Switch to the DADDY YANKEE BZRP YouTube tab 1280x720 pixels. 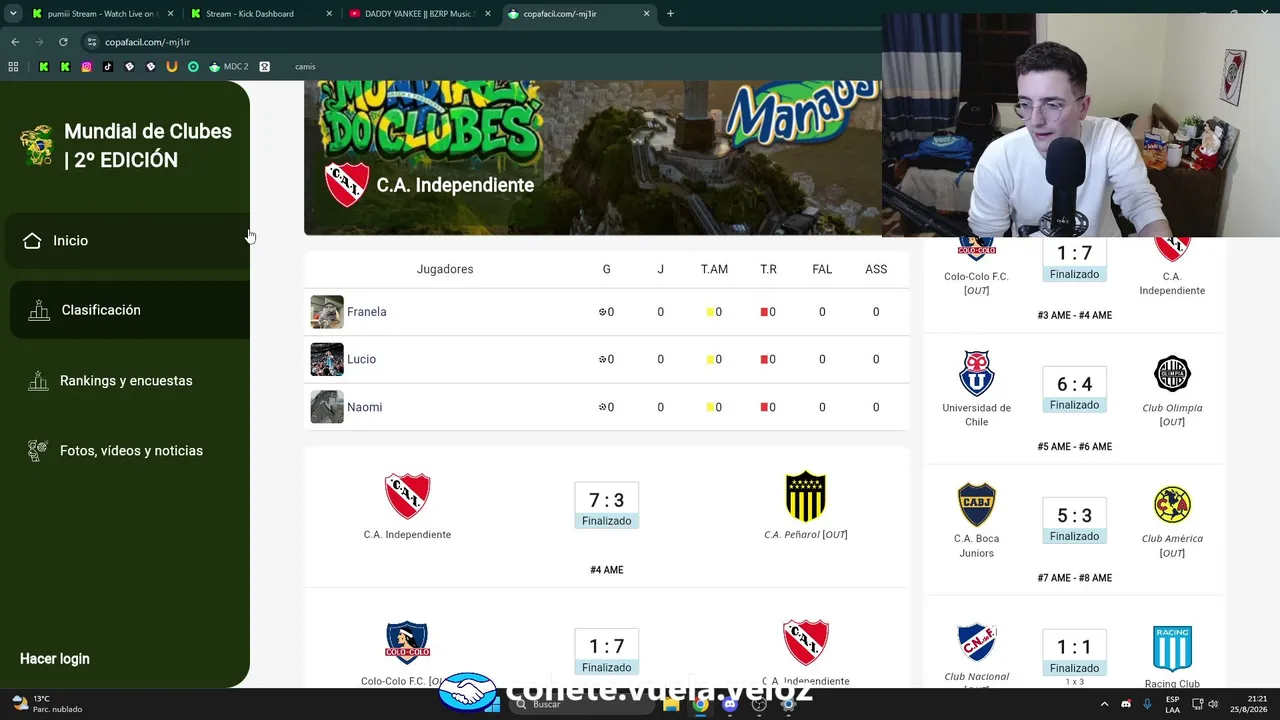pos(418,14)
